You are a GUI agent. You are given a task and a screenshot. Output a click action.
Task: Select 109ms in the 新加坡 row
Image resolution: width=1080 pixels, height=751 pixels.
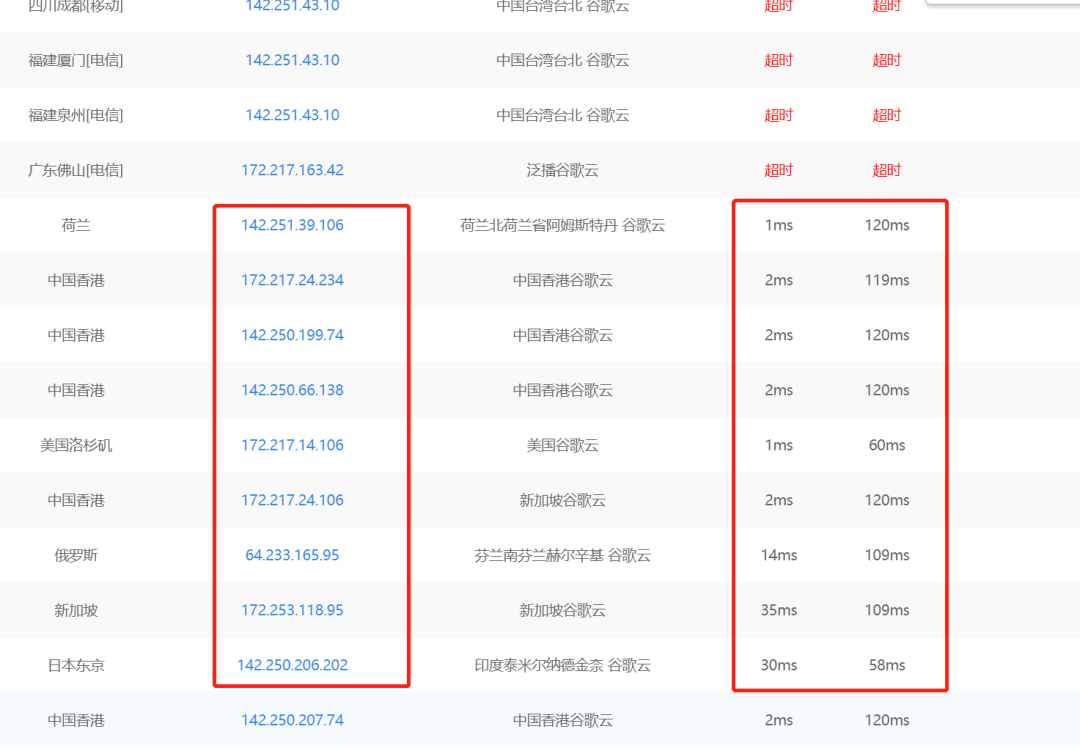click(x=887, y=610)
